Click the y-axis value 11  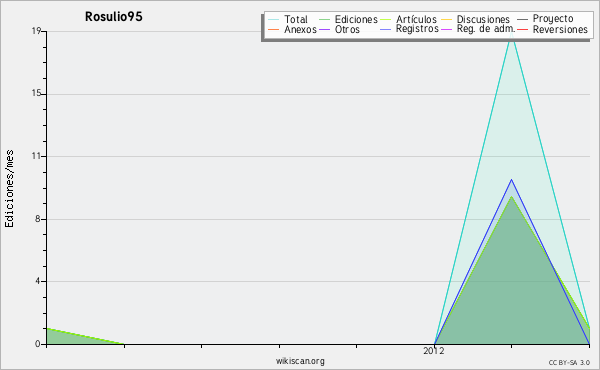36,156
